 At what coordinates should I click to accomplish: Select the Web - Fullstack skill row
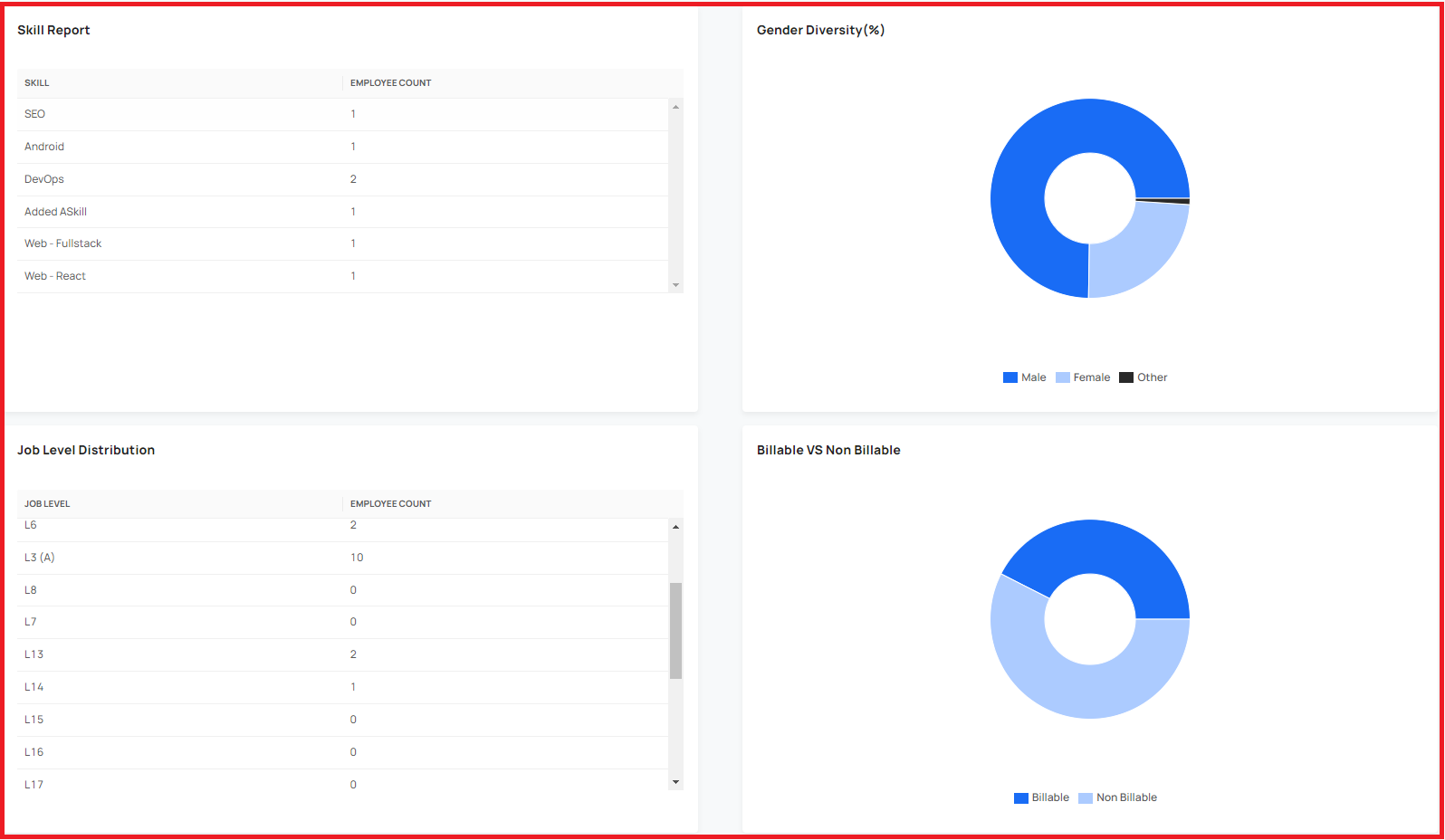(343, 243)
